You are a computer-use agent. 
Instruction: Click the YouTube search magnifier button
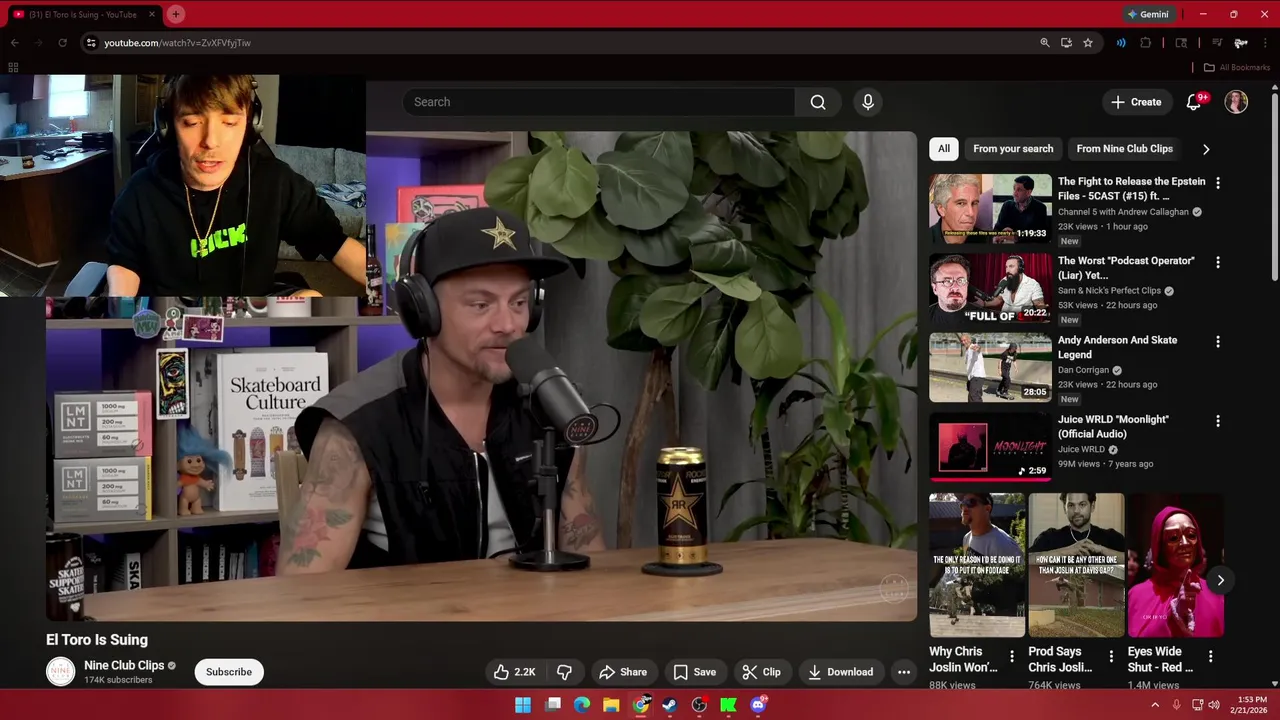pos(818,102)
